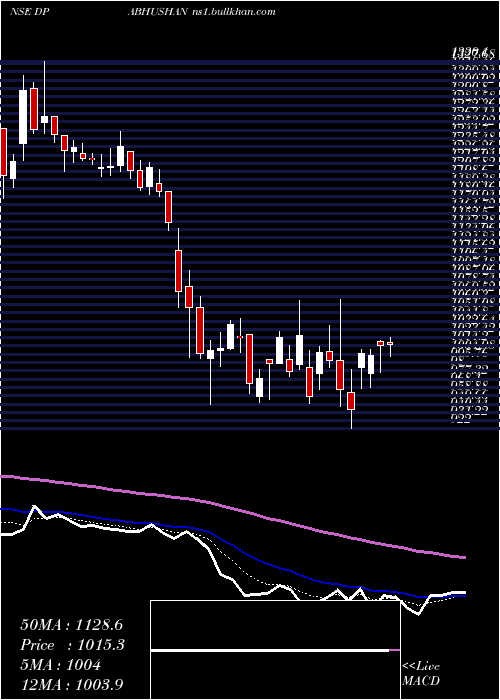
Task: Click the Price : 1015.3 value
Action: (72, 645)
